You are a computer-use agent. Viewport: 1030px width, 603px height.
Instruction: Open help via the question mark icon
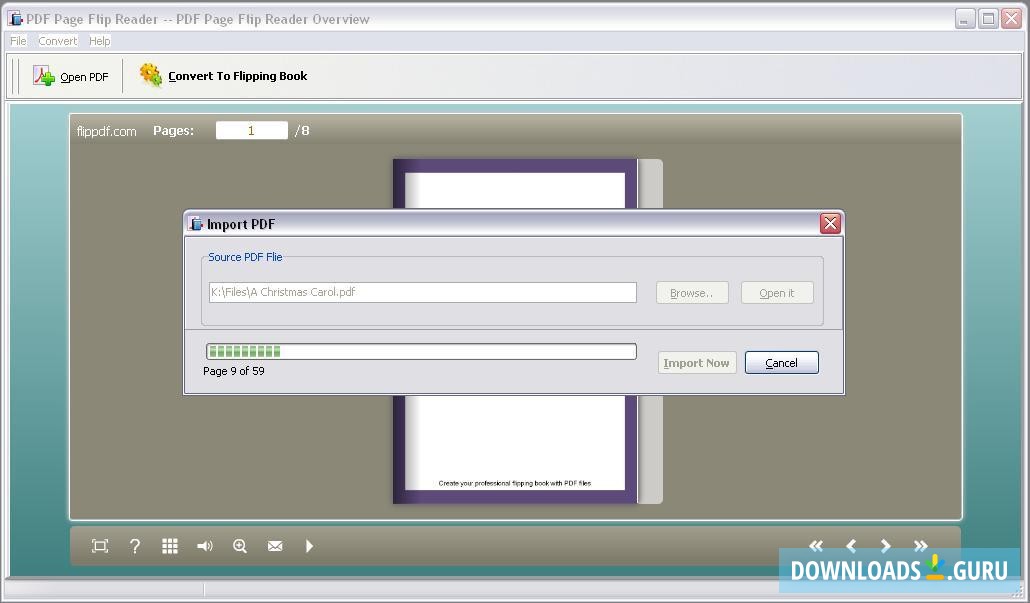click(134, 546)
